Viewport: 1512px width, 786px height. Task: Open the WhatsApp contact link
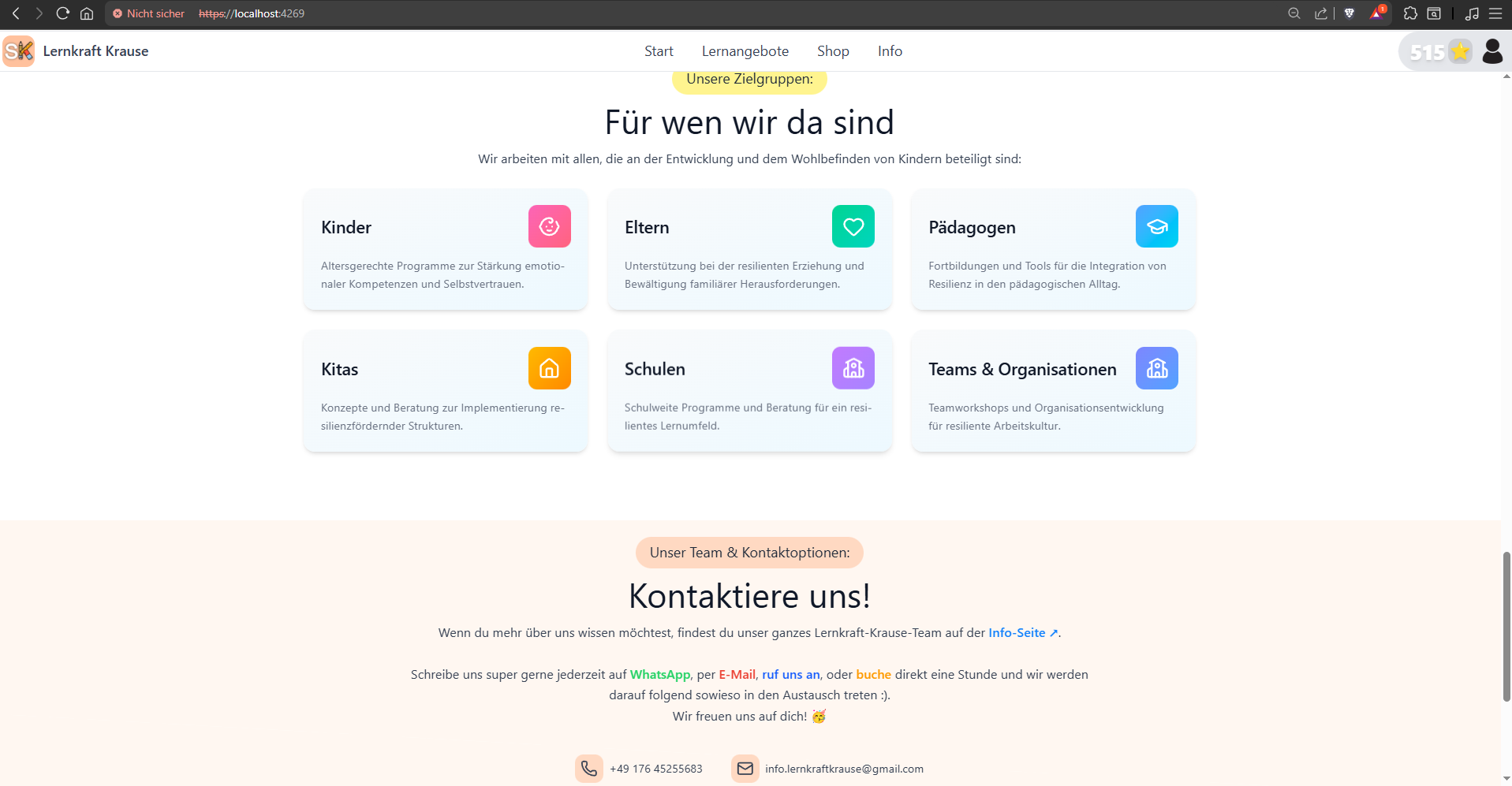(660, 675)
